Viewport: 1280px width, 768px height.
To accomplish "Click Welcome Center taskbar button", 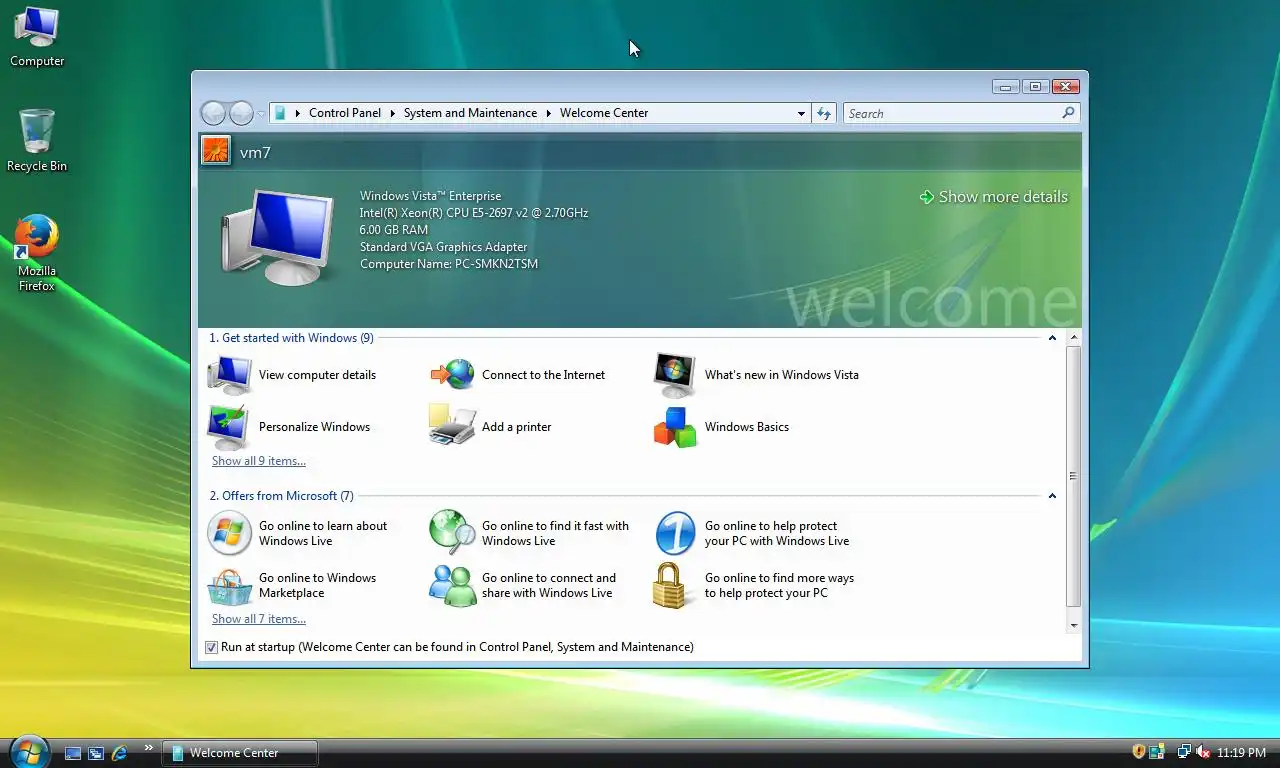I will [x=240, y=753].
